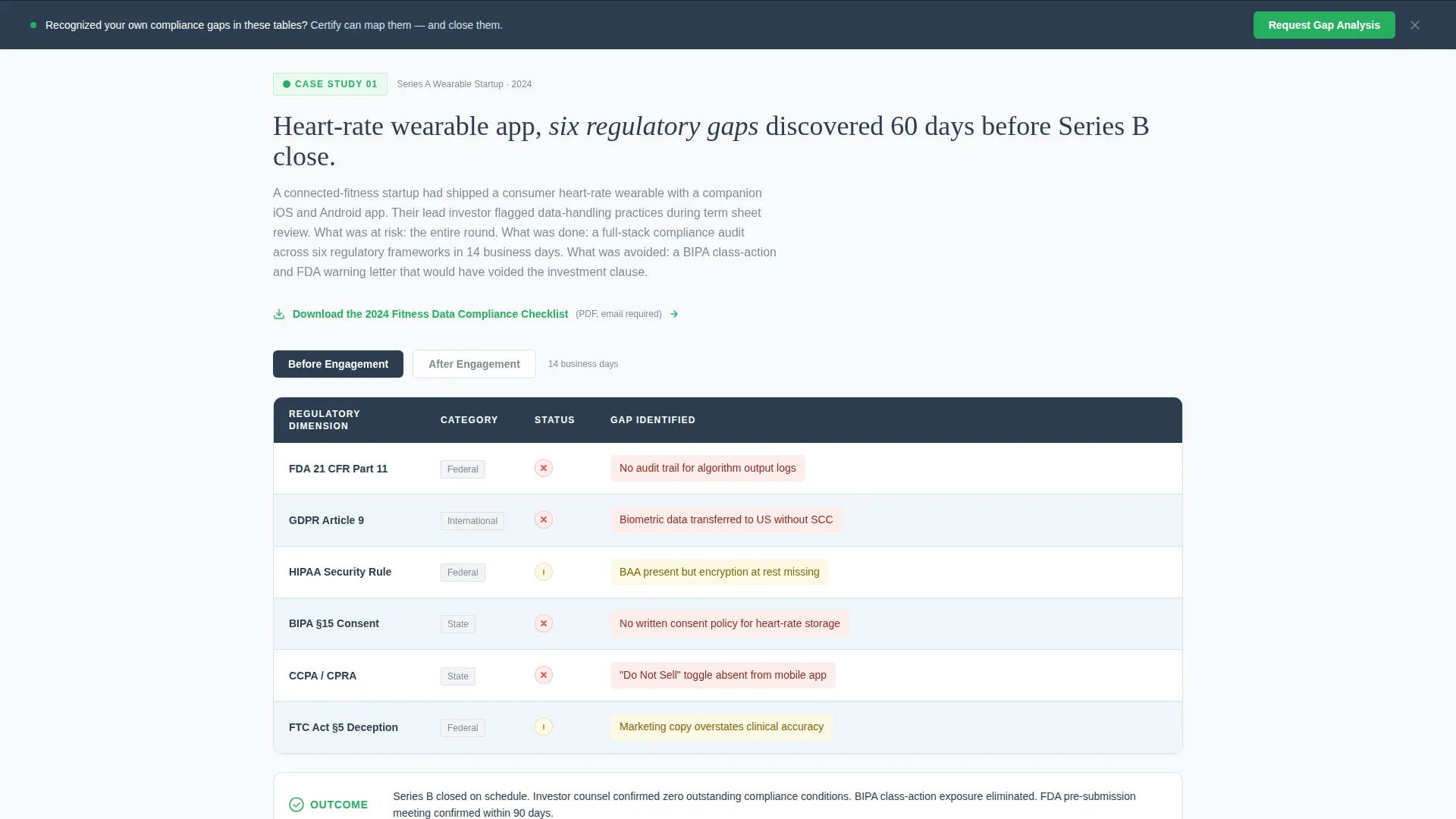Select the 'Biometric data transferred to US without SCC' gap
The height and width of the screenshot is (819, 1456).
(726, 519)
